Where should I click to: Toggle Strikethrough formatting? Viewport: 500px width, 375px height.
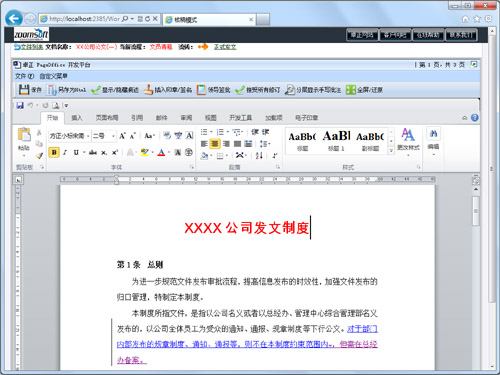(93, 153)
